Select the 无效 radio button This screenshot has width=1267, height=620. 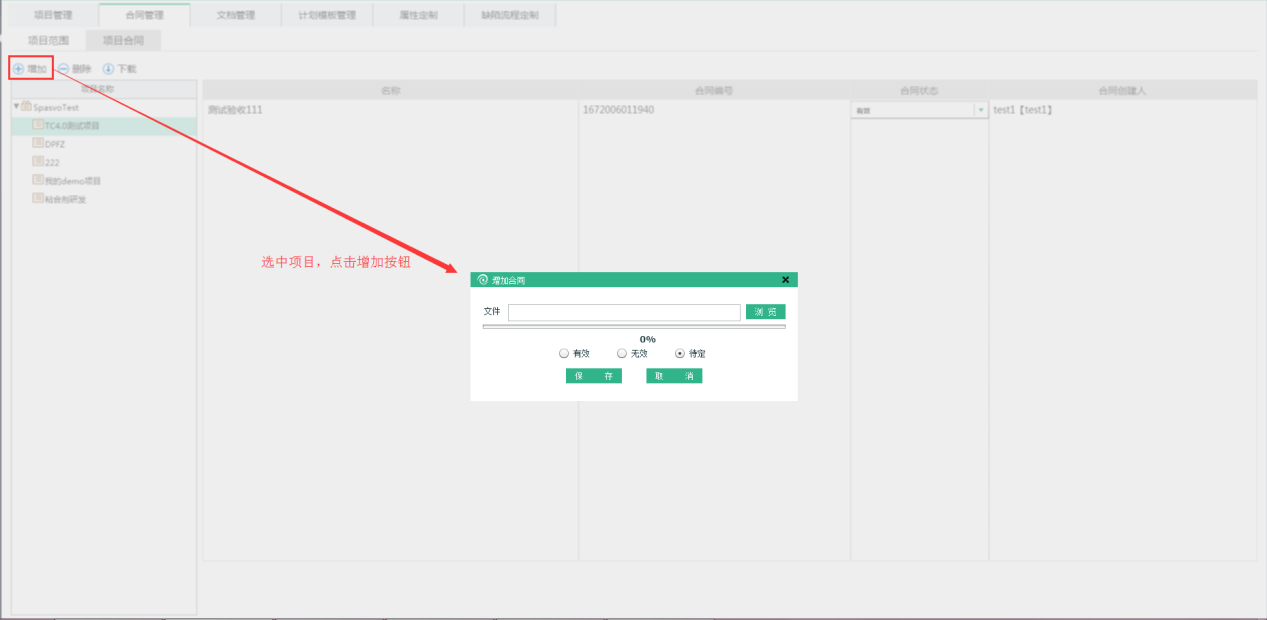pos(622,353)
